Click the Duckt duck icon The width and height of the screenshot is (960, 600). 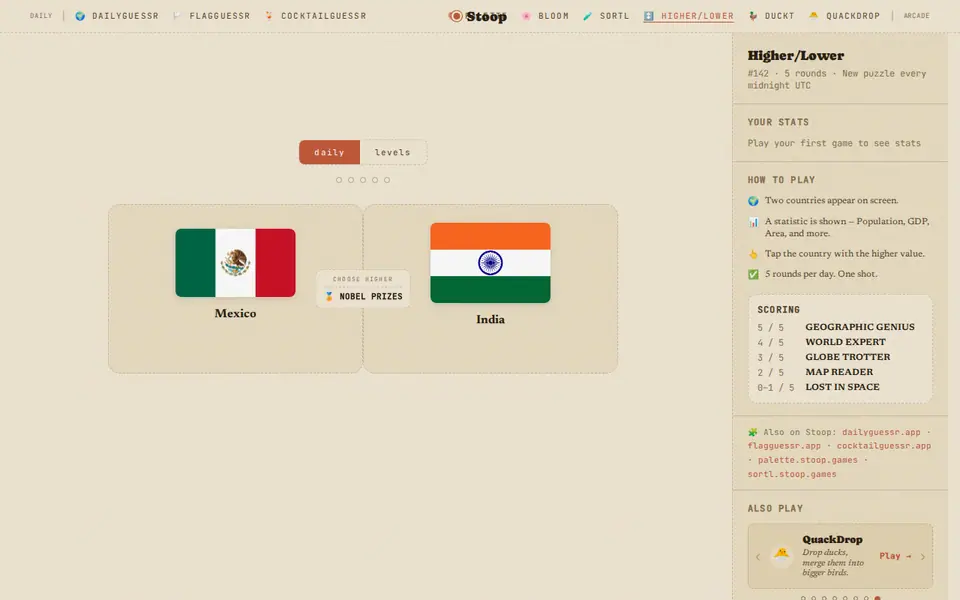[x=753, y=16]
